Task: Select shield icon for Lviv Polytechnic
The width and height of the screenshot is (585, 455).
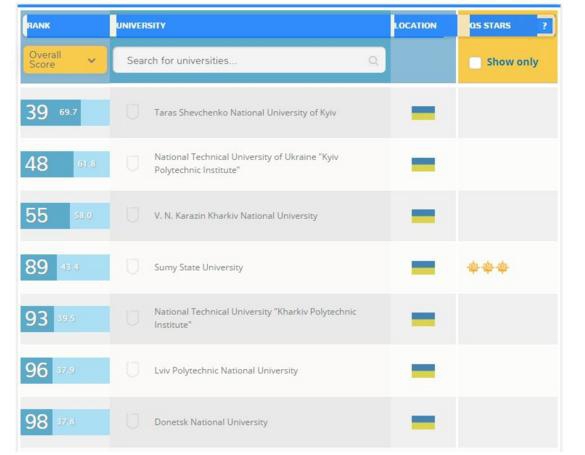Action: (x=132, y=370)
